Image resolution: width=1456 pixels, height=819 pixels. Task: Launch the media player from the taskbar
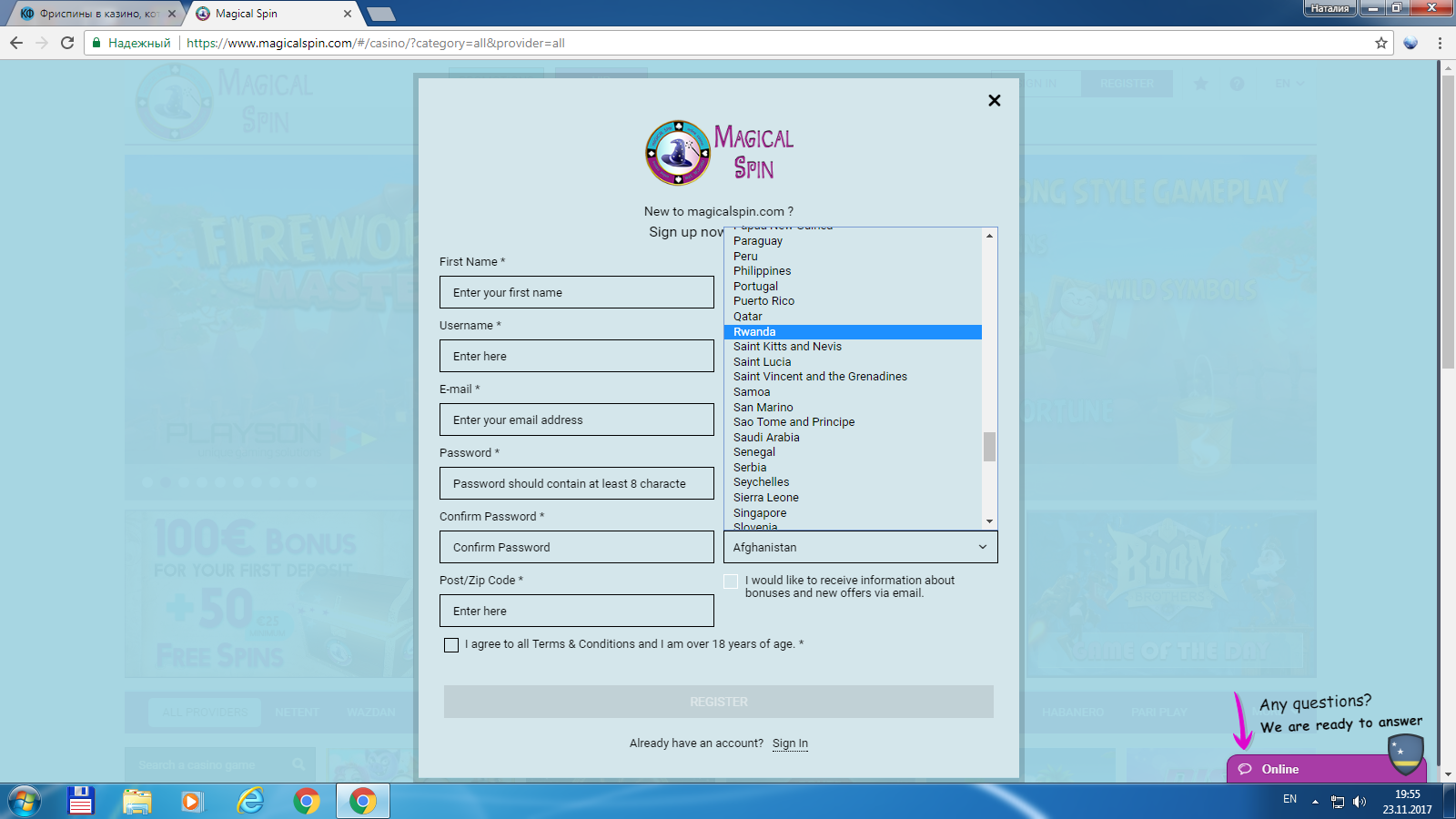pyautogui.click(x=192, y=801)
